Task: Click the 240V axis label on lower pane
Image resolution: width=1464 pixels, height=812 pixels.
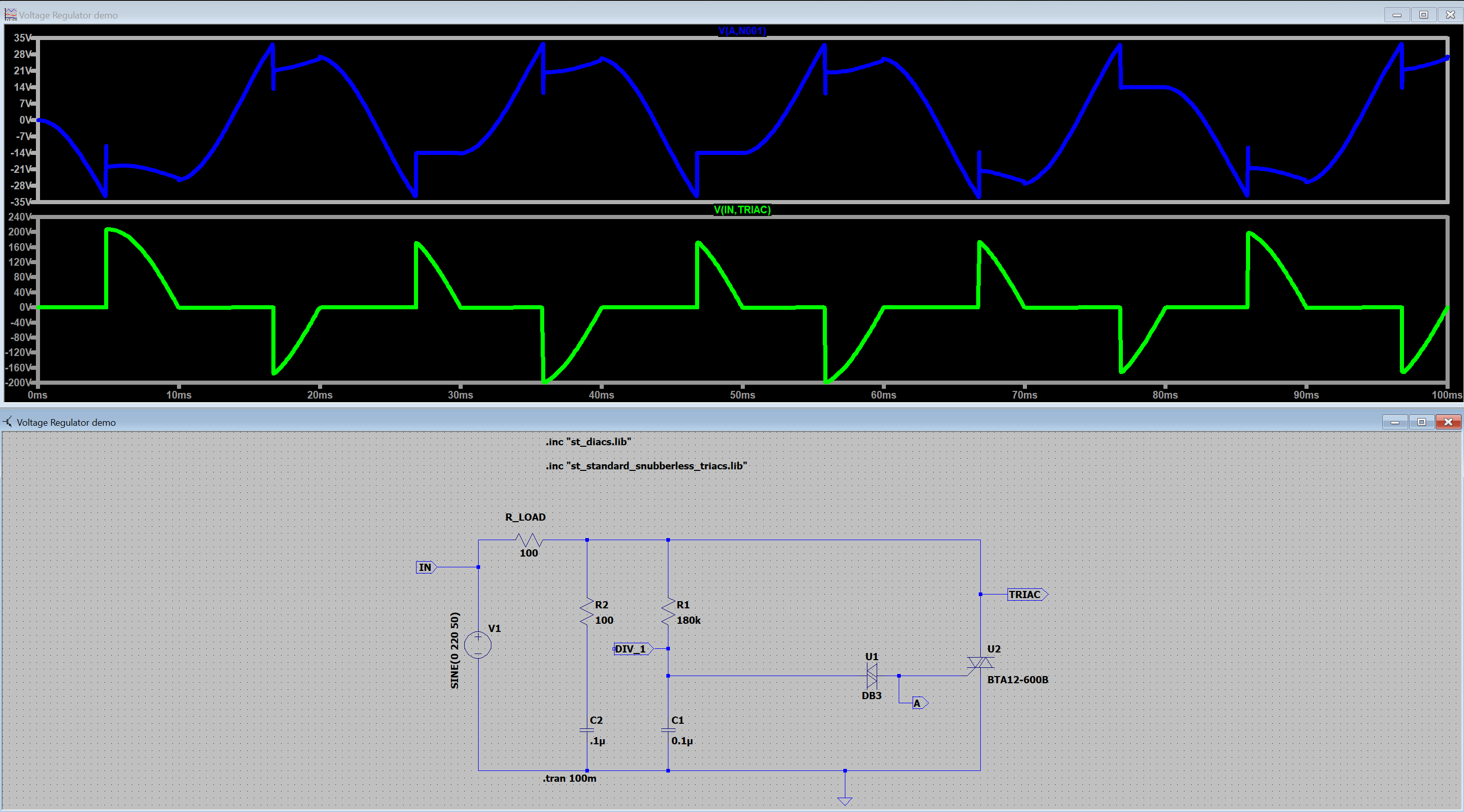Action: (20, 217)
